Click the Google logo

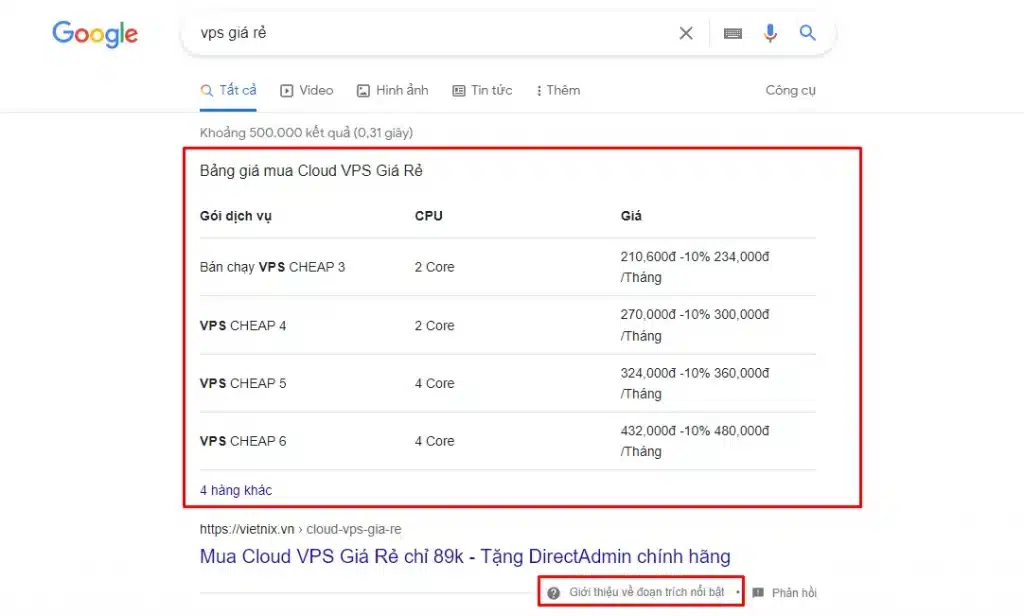(x=95, y=34)
